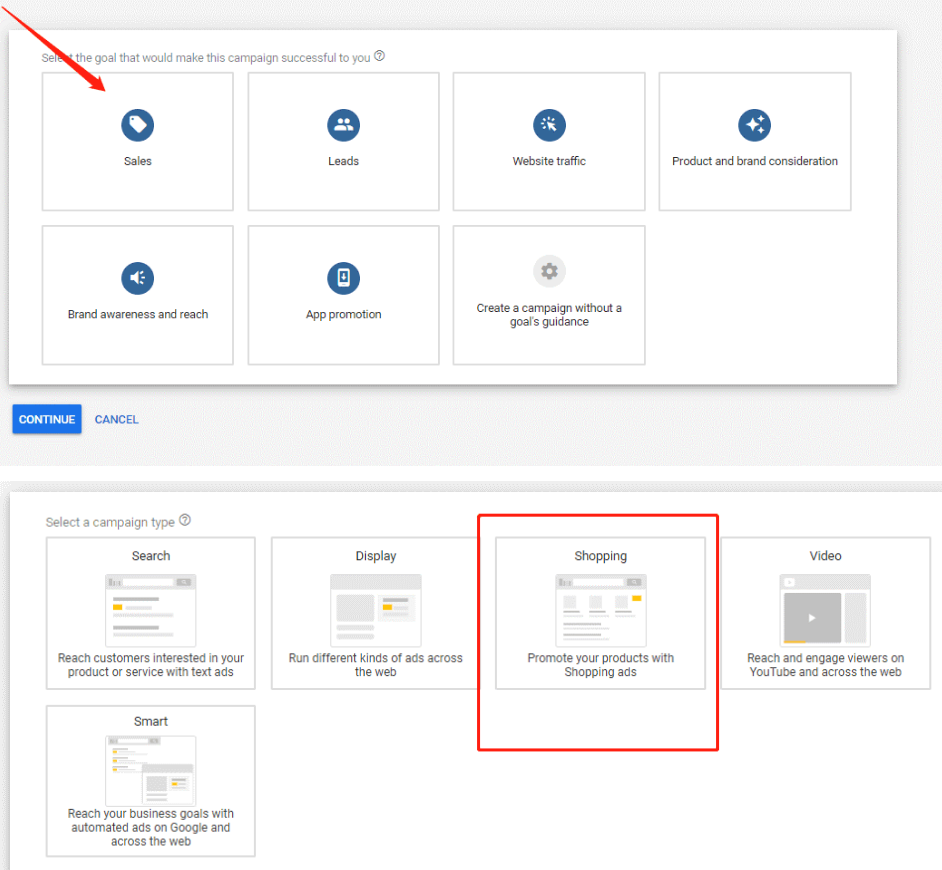Open help icon next to goal heading
This screenshot has height=870, width=942.
coord(380,56)
